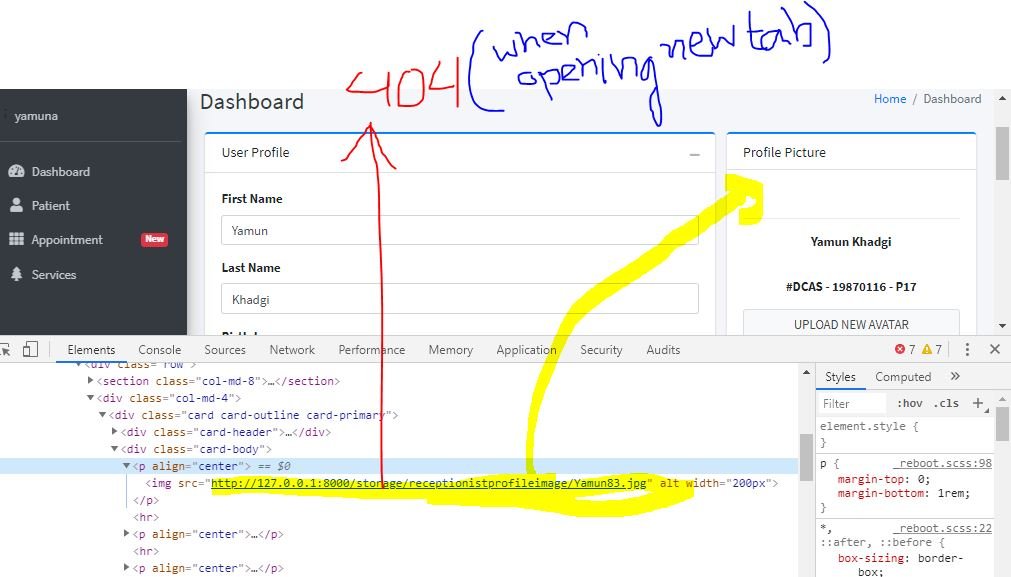Open the DevTools three-dot menu
1011x577 pixels.
(967, 349)
